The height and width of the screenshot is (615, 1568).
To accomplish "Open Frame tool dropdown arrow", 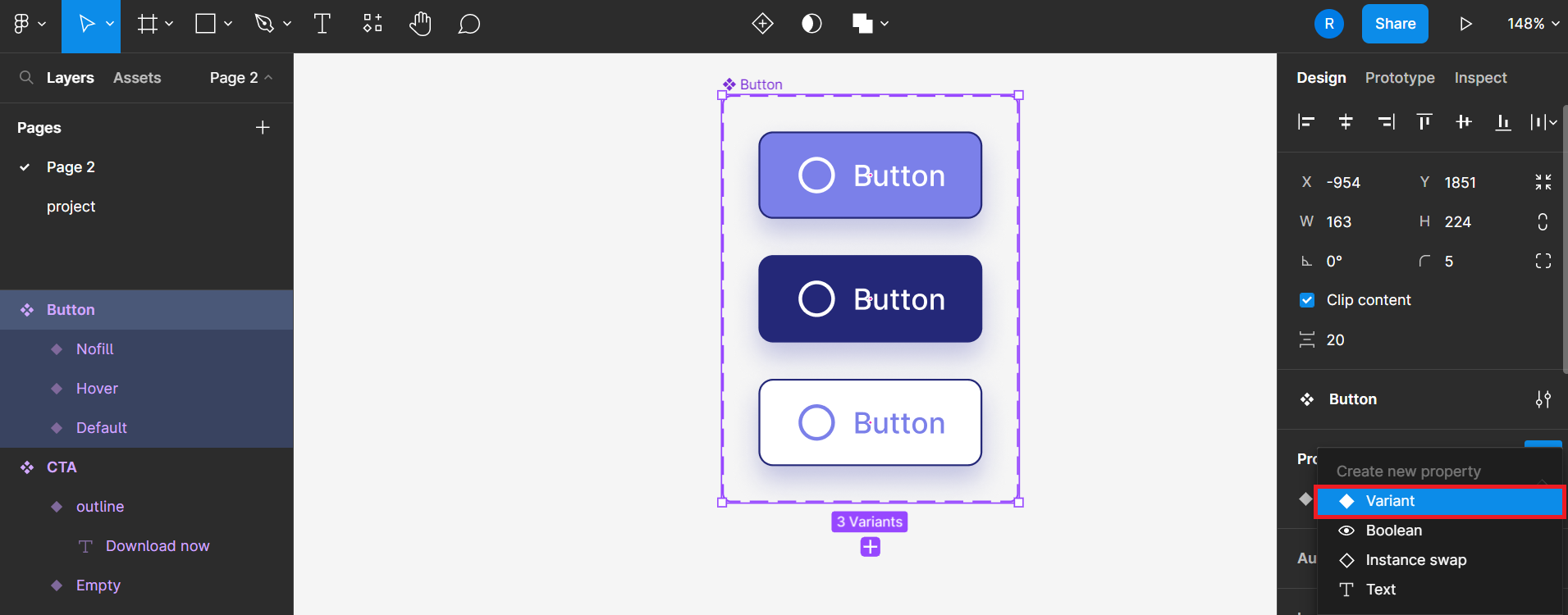I will tap(169, 24).
